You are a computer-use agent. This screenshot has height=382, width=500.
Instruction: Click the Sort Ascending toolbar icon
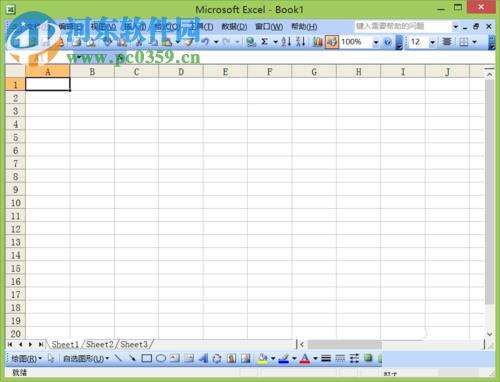tap(286, 42)
